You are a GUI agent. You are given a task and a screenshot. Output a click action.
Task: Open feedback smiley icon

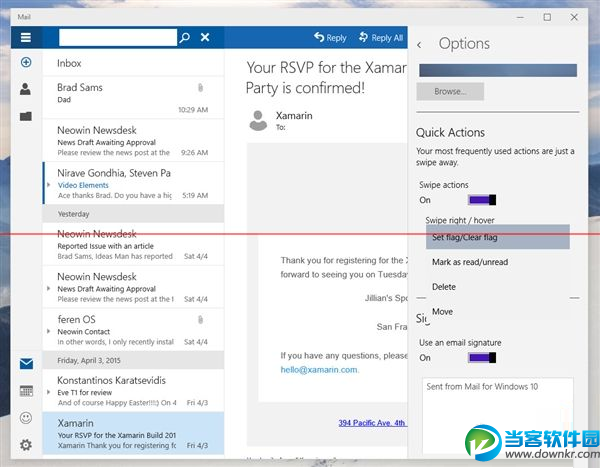tap(26, 418)
